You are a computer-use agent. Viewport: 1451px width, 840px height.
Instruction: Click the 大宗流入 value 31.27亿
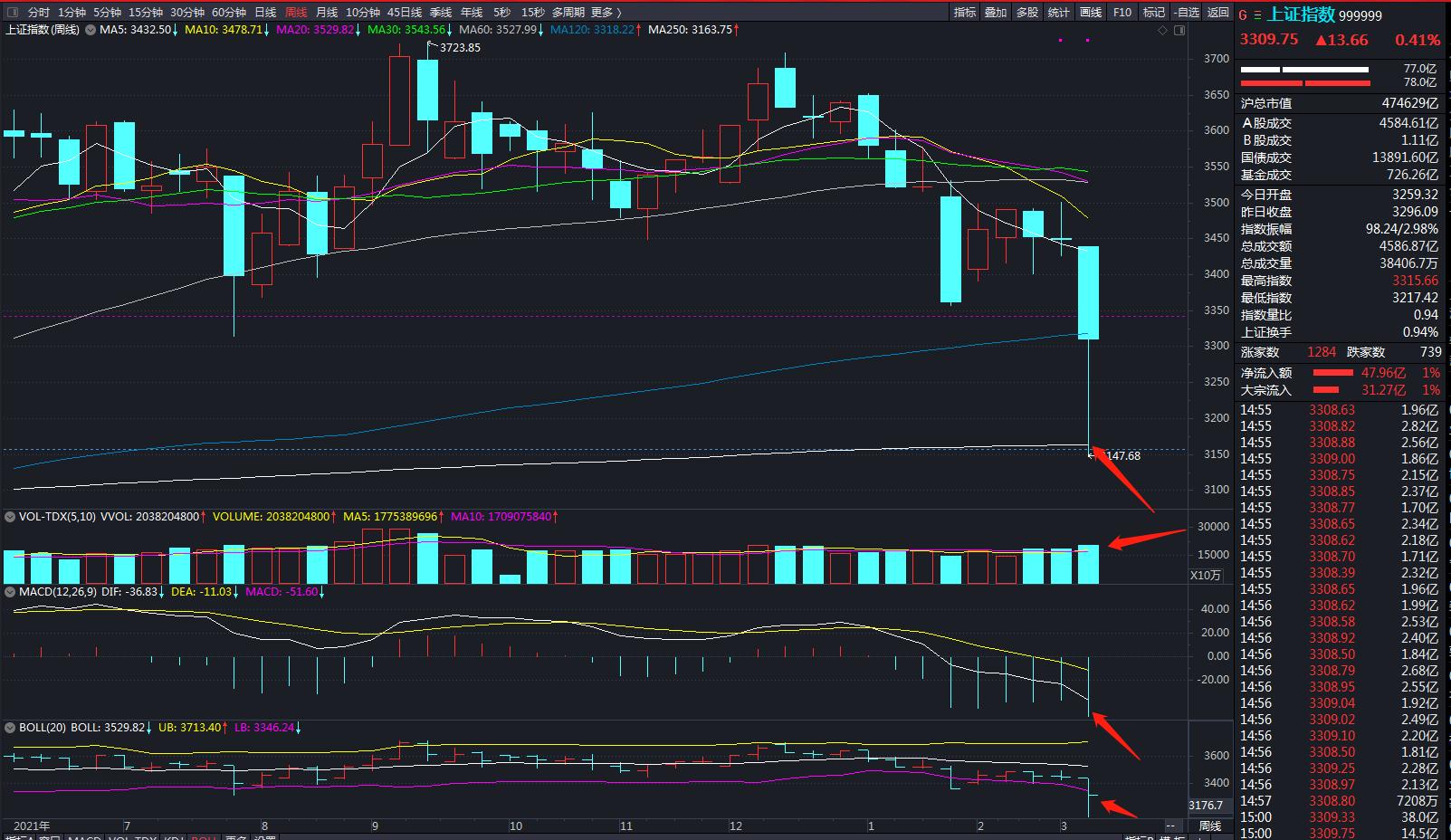point(1383,390)
